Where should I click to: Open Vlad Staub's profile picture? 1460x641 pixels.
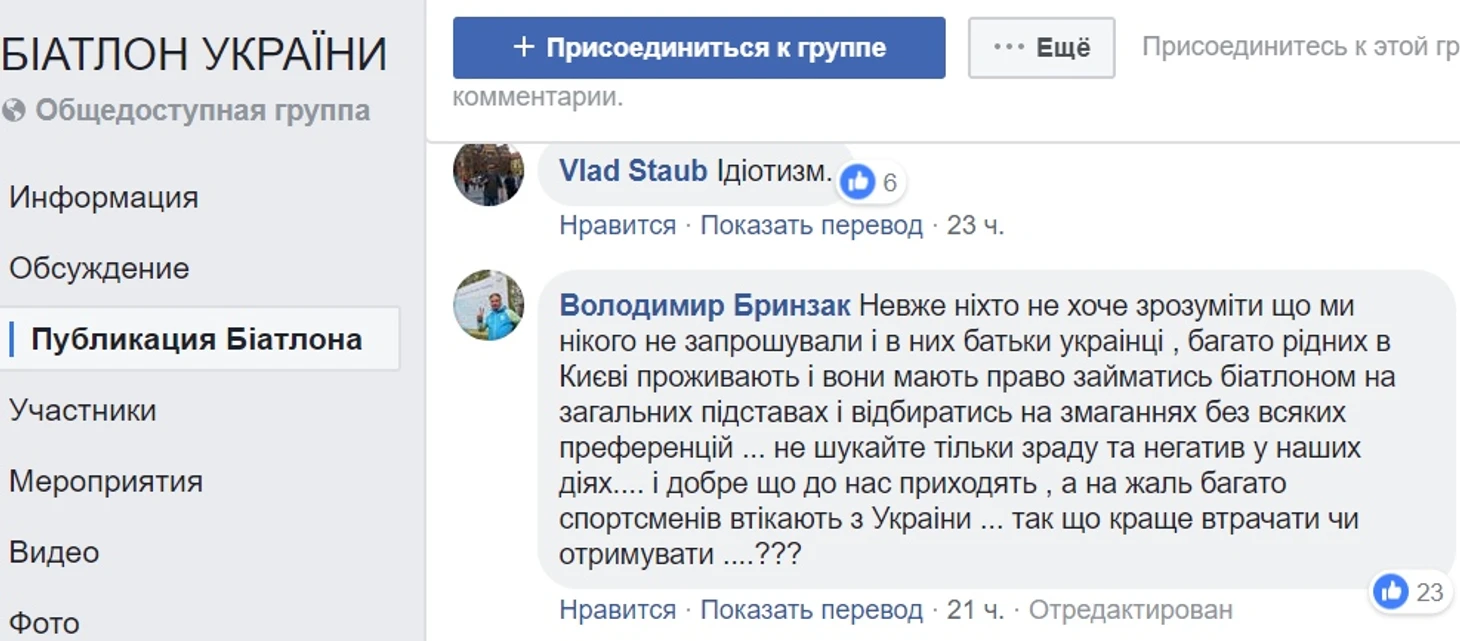coord(488,174)
